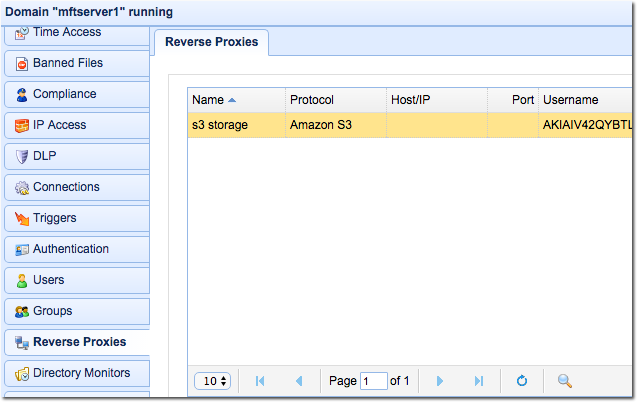
Task: Open Connections sidebar module
Action: (x=77, y=187)
